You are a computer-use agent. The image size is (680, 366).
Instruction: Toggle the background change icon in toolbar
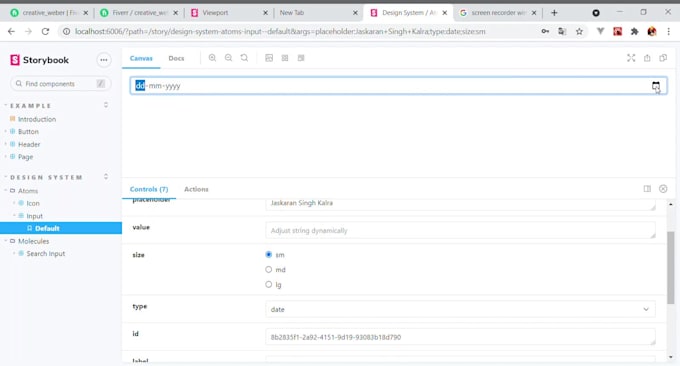[269, 58]
